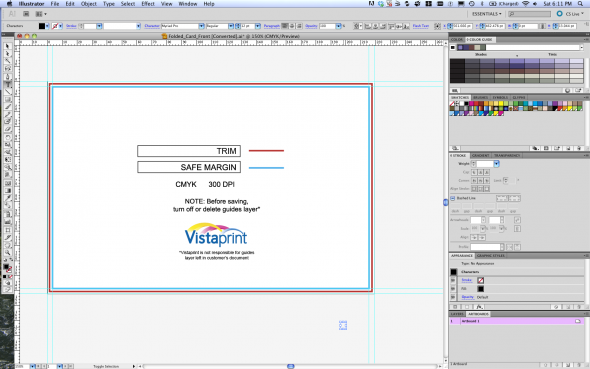Toggle visibility eye for Appearance Opacity row

453,297
